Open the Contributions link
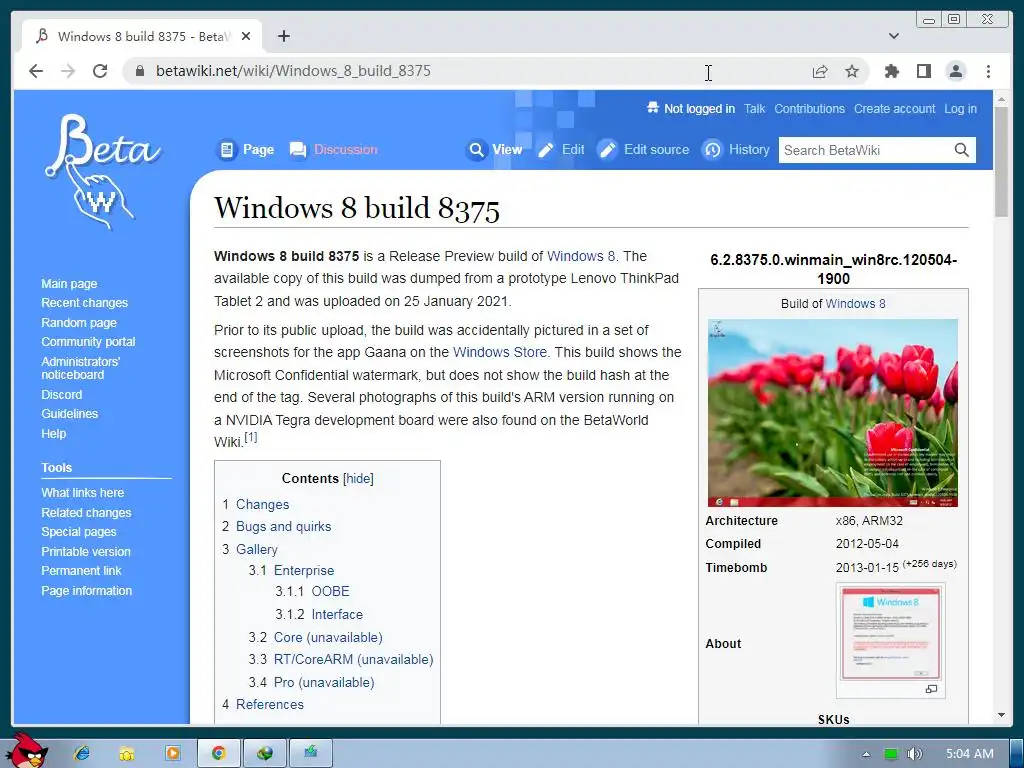This screenshot has width=1024, height=768. (x=809, y=109)
